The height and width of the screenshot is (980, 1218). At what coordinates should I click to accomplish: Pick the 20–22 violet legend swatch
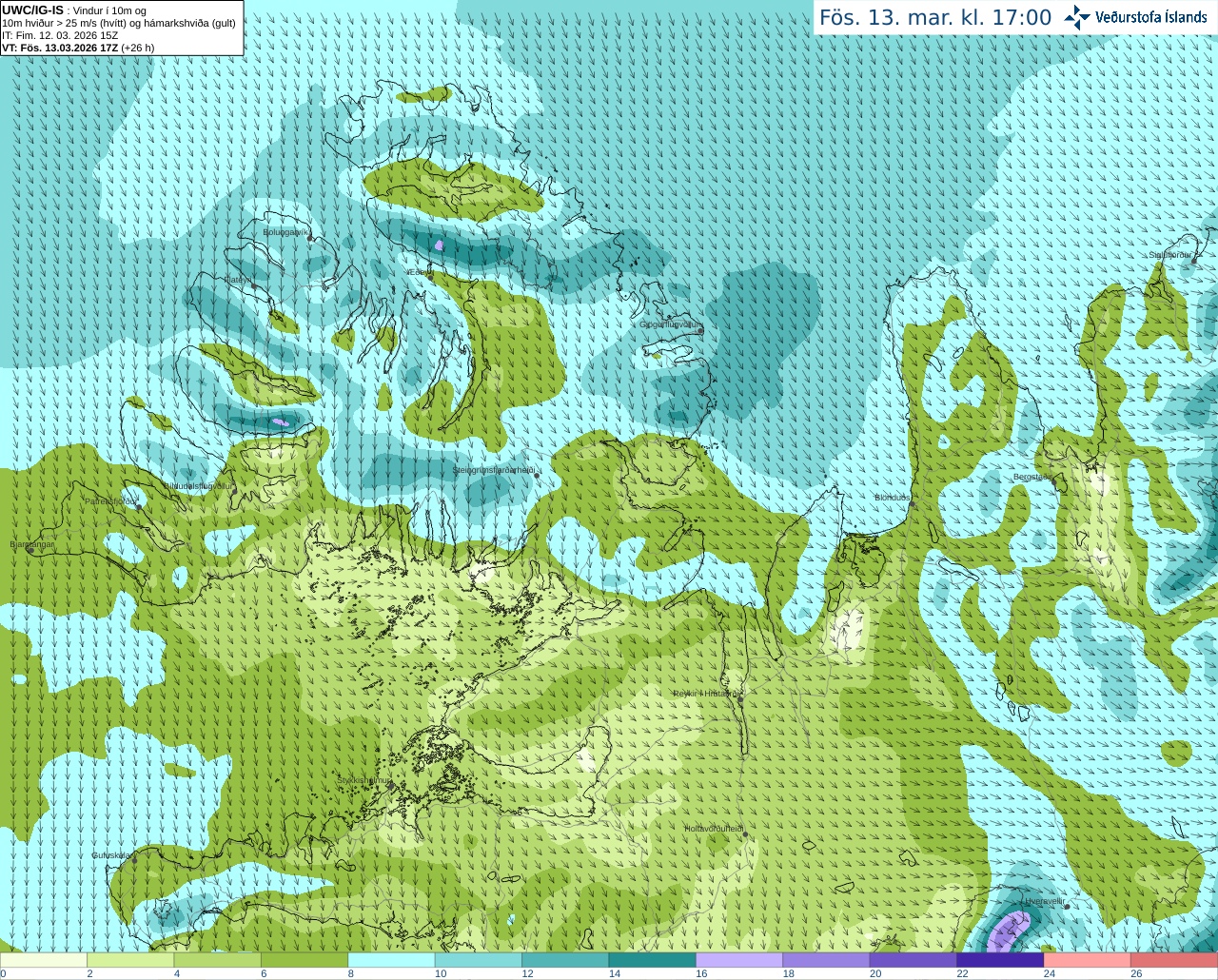[x=913, y=960]
